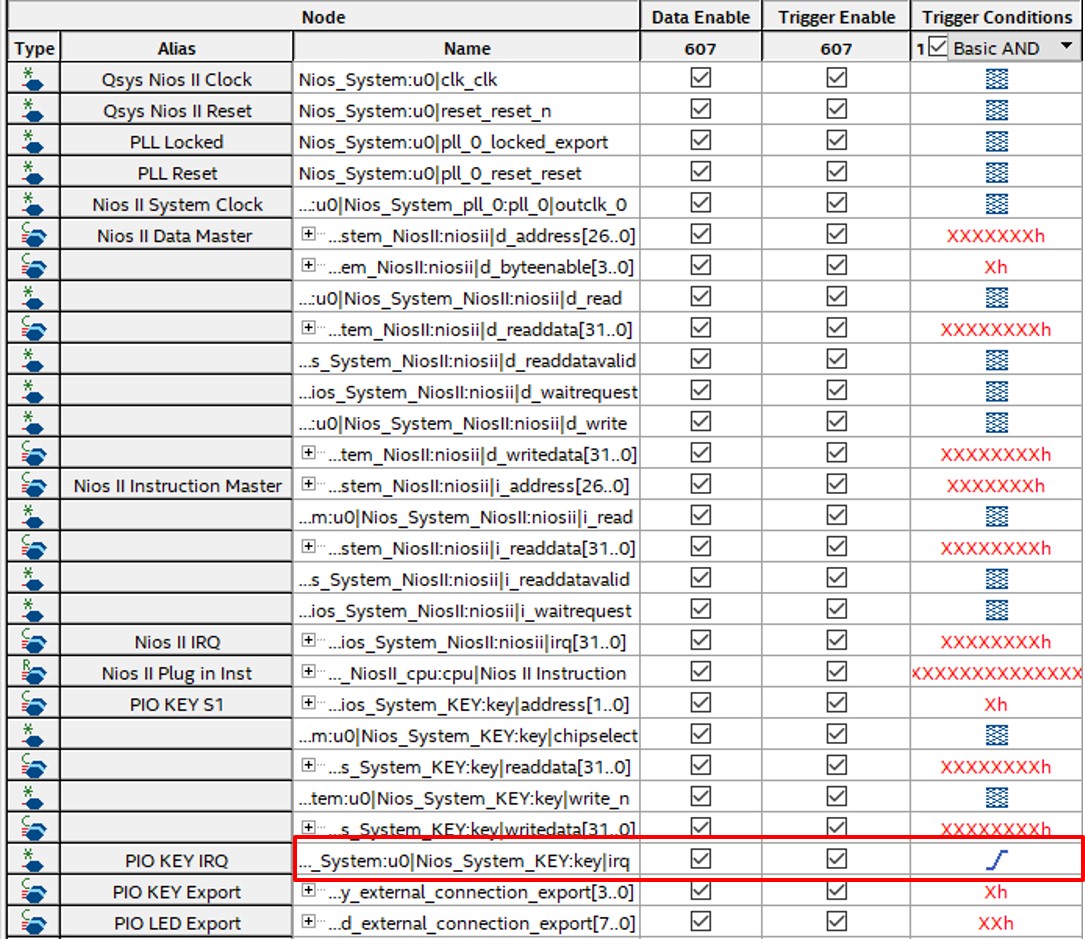Click the node type icon for Qsys Nios II Clock
This screenshot has height=939, width=1085.
[x=32, y=79]
